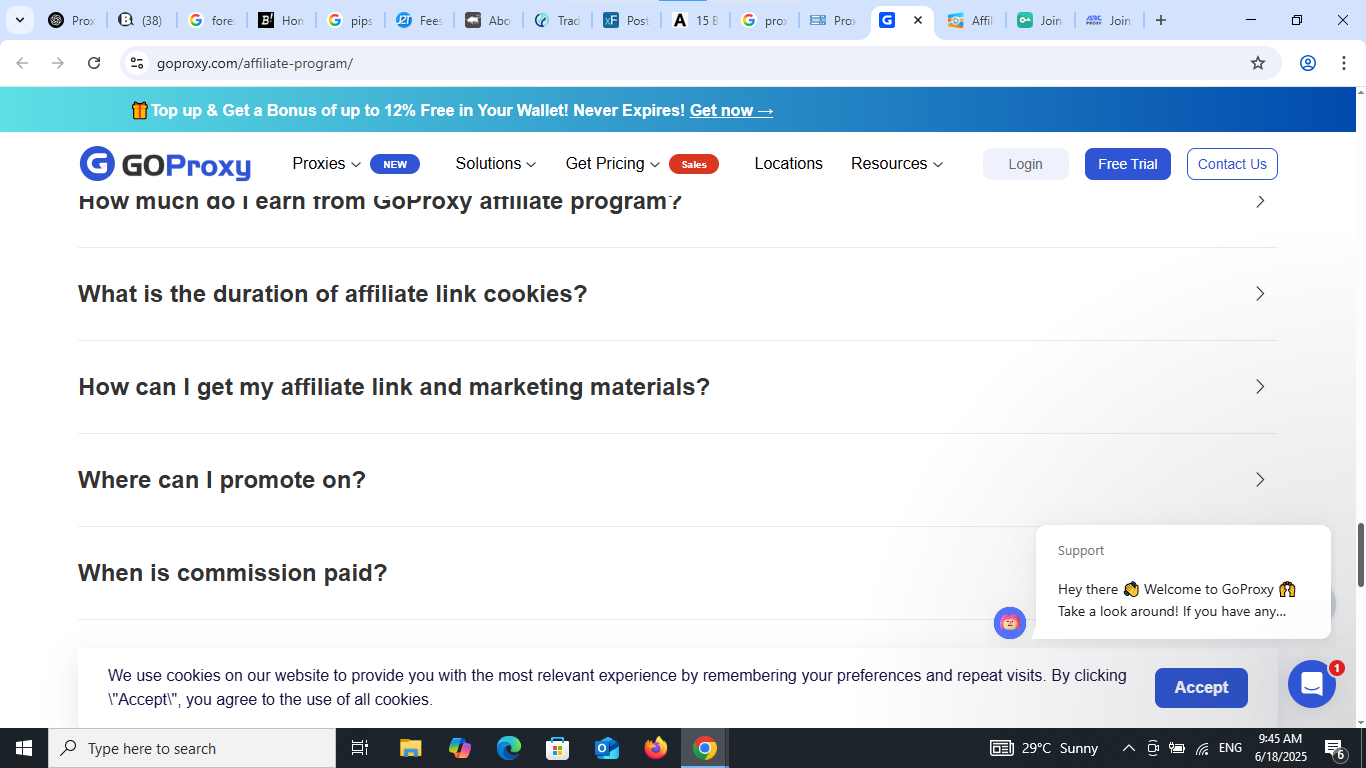Open Firefox from the taskbar
Image resolution: width=1366 pixels, height=768 pixels.
point(656,748)
